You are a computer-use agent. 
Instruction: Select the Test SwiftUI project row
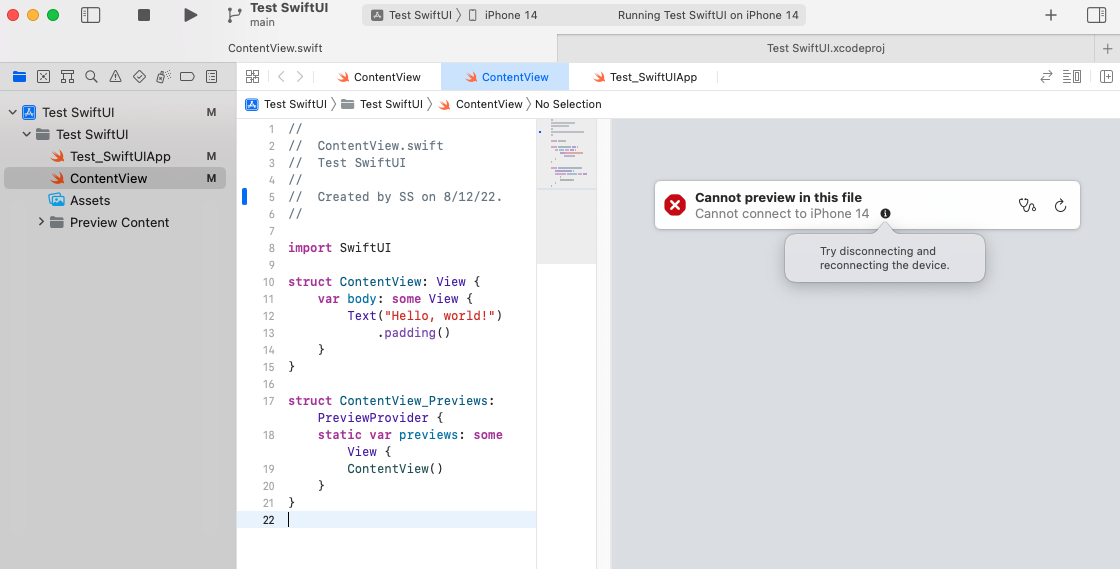[115, 112]
